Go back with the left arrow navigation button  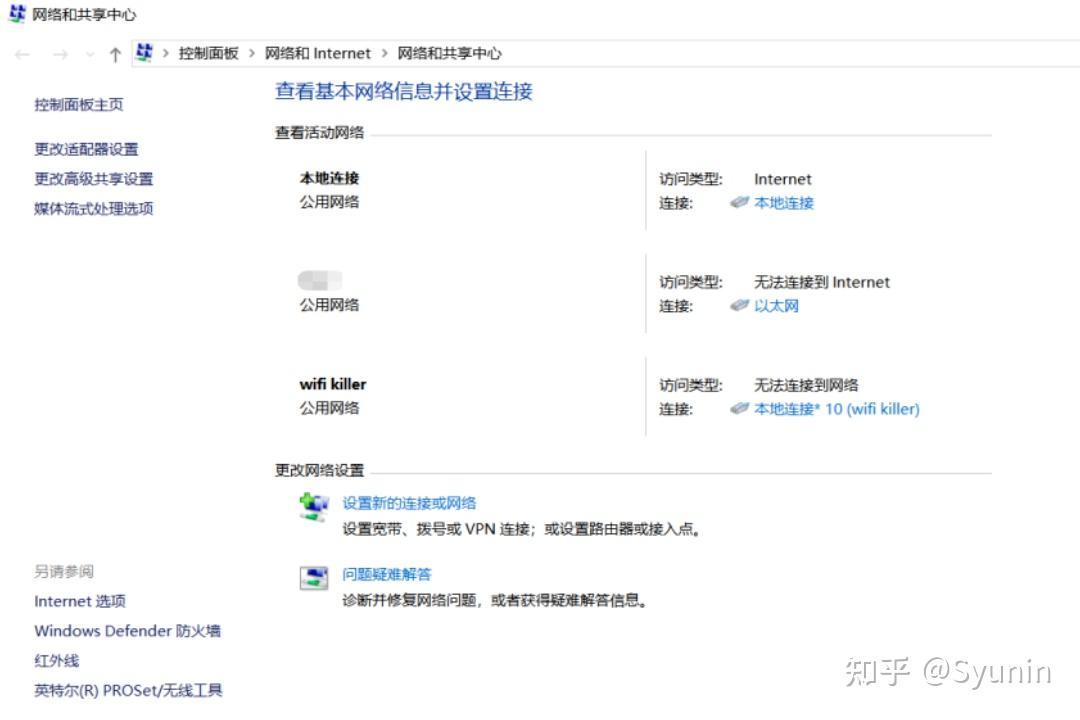(22, 54)
